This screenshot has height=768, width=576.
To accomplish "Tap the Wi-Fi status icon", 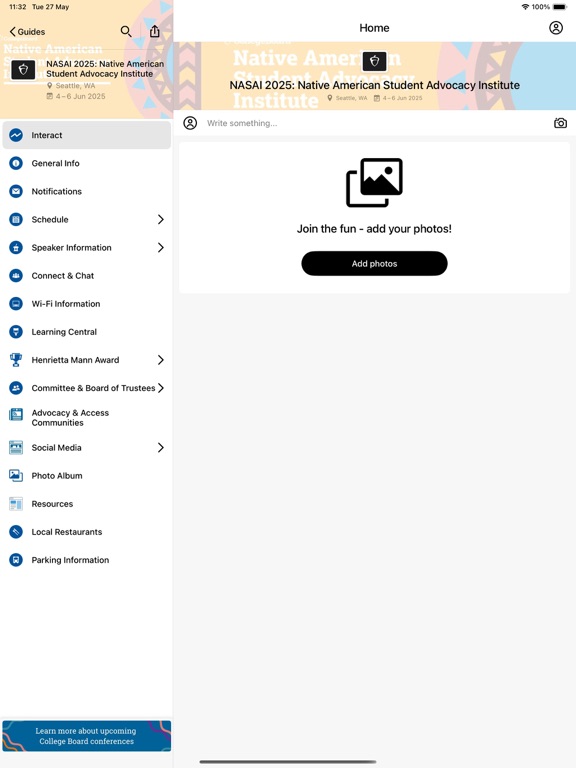I will tap(526, 7).
